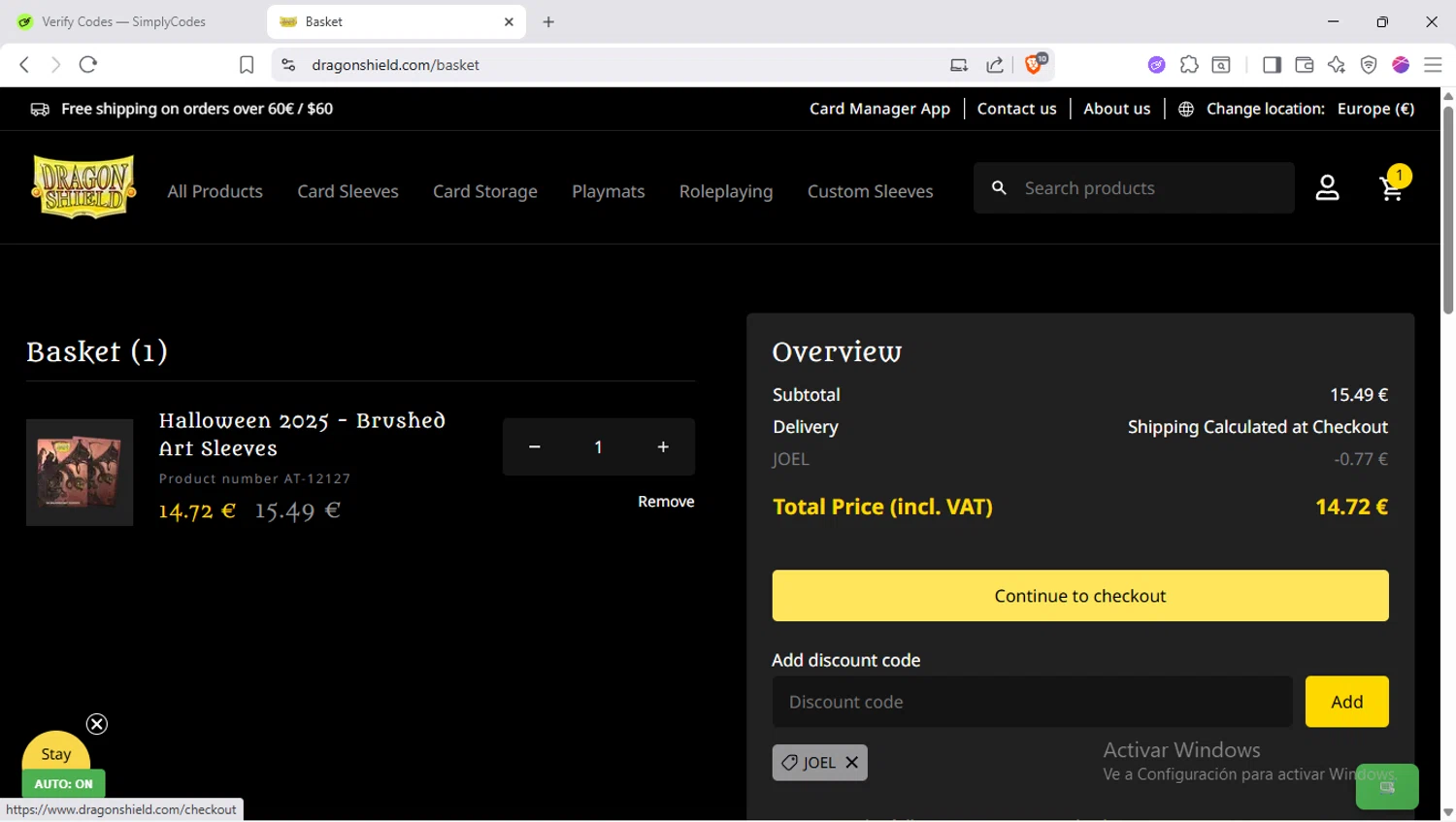The width and height of the screenshot is (1456, 822).
Task: Click the media cast icon in address bar
Action: (x=959, y=65)
